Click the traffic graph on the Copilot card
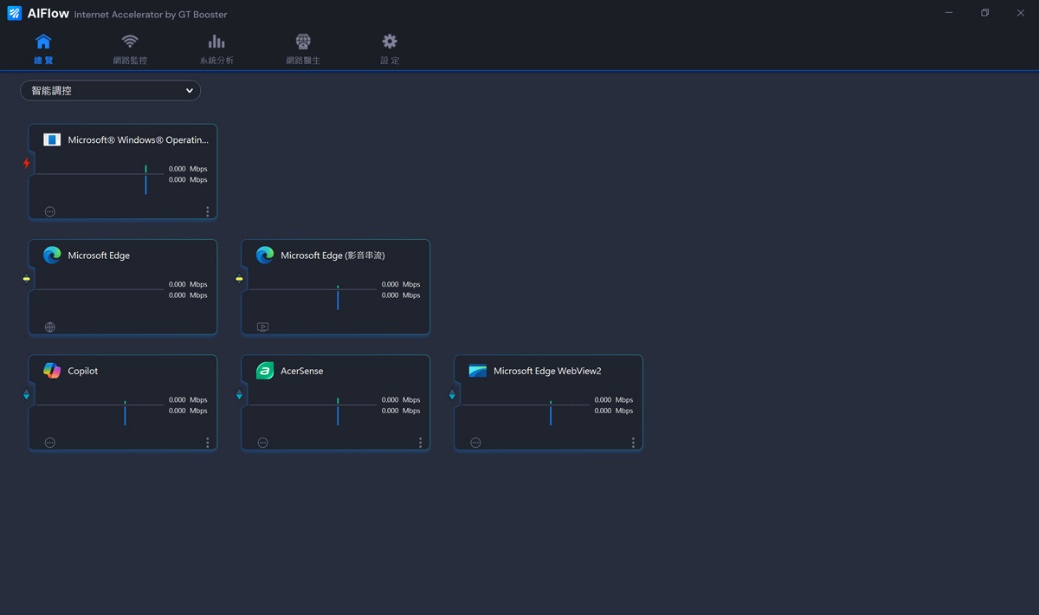 pyautogui.click(x=100, y=406)
